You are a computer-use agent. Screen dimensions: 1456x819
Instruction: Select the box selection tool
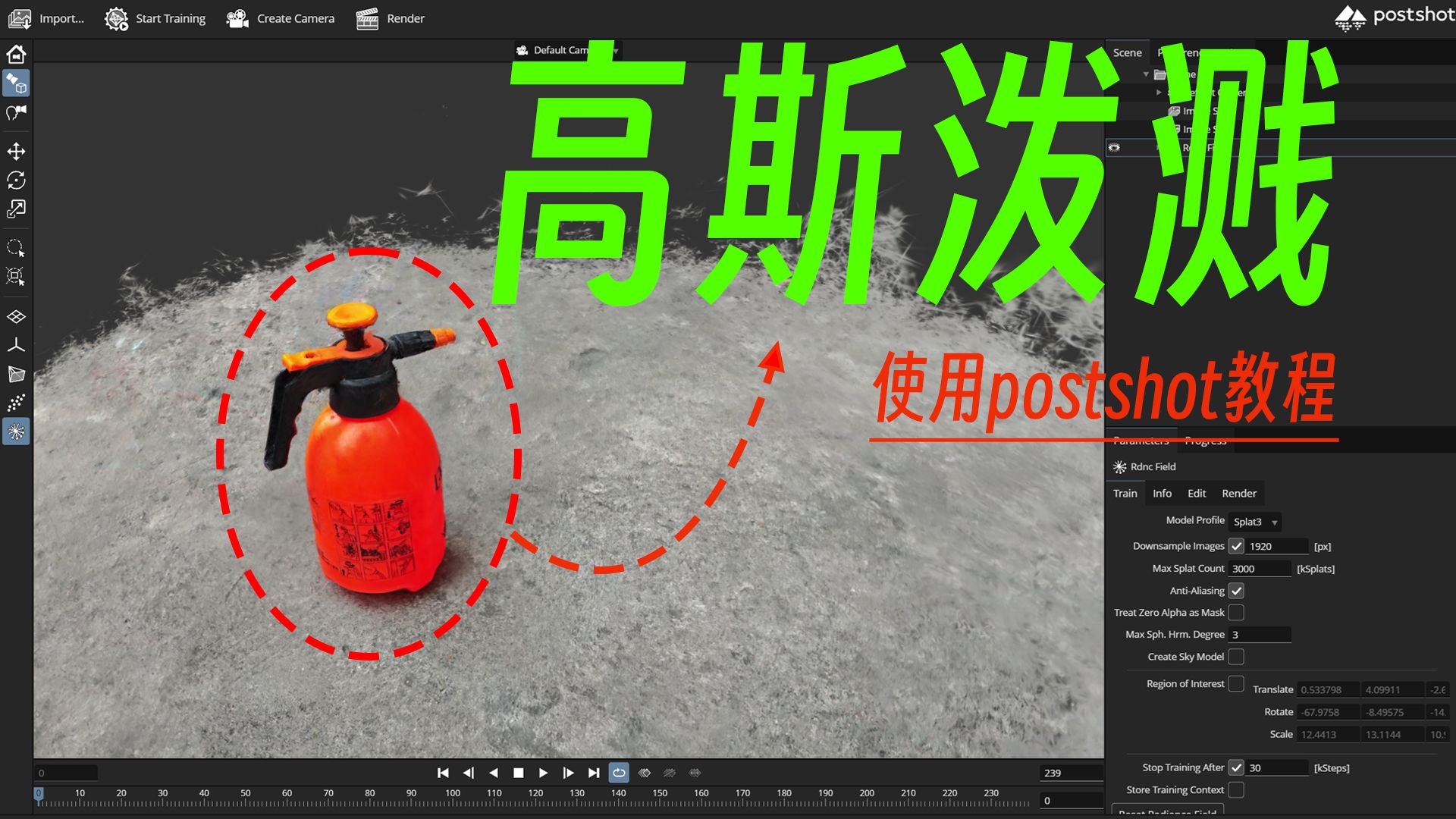point(16,277)
